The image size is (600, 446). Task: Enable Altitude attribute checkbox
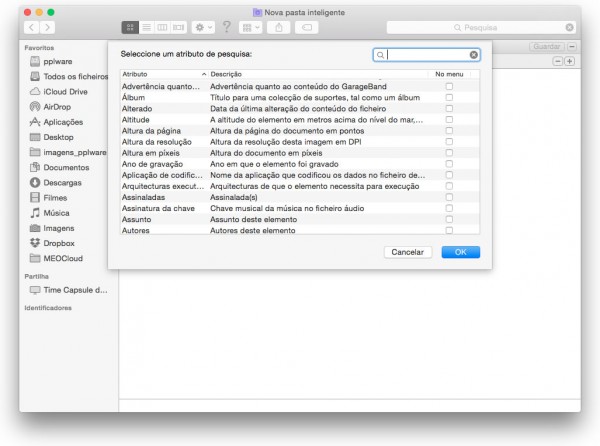(449, 120)
